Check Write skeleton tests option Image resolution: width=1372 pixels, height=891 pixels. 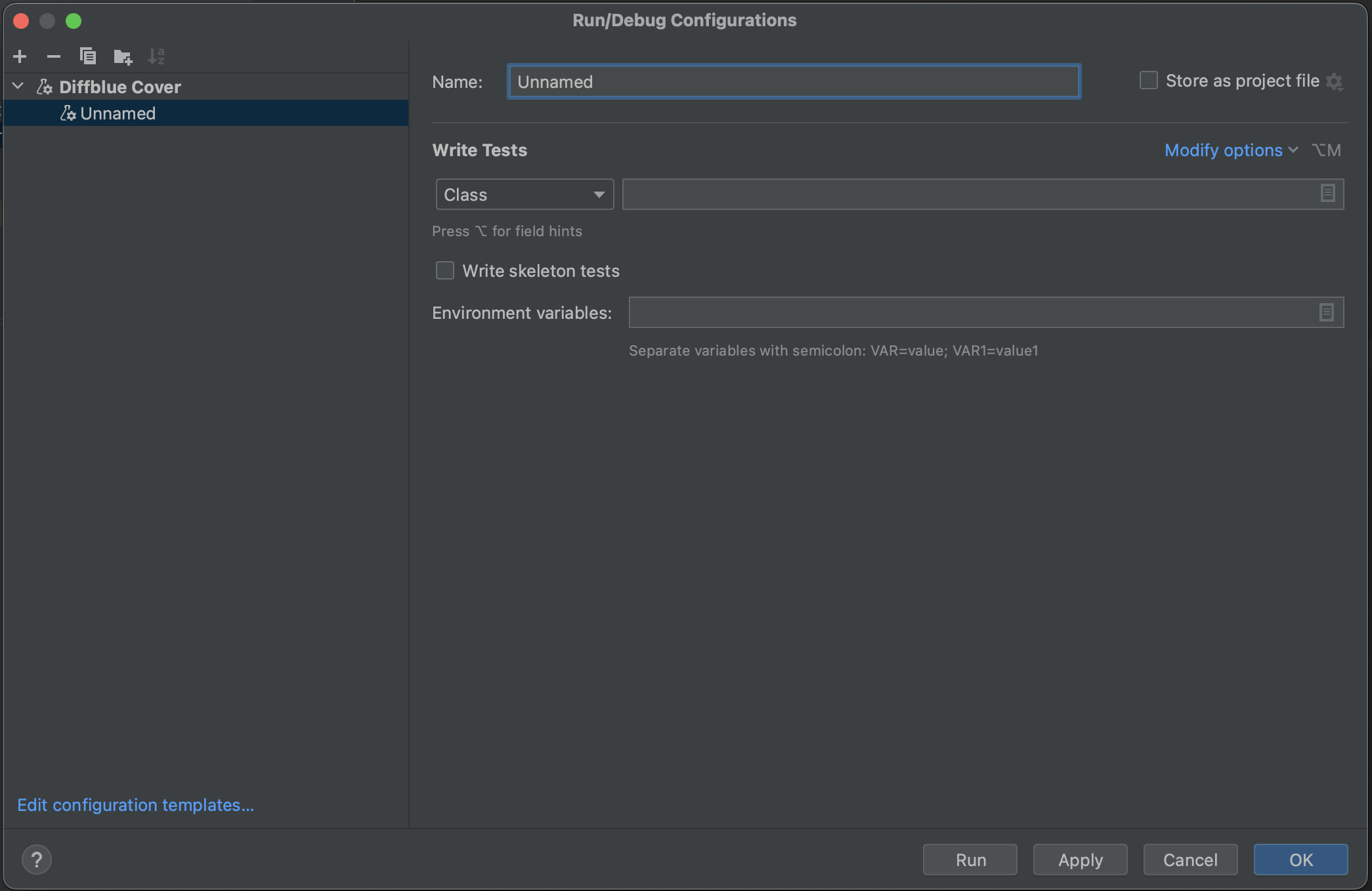445,270
